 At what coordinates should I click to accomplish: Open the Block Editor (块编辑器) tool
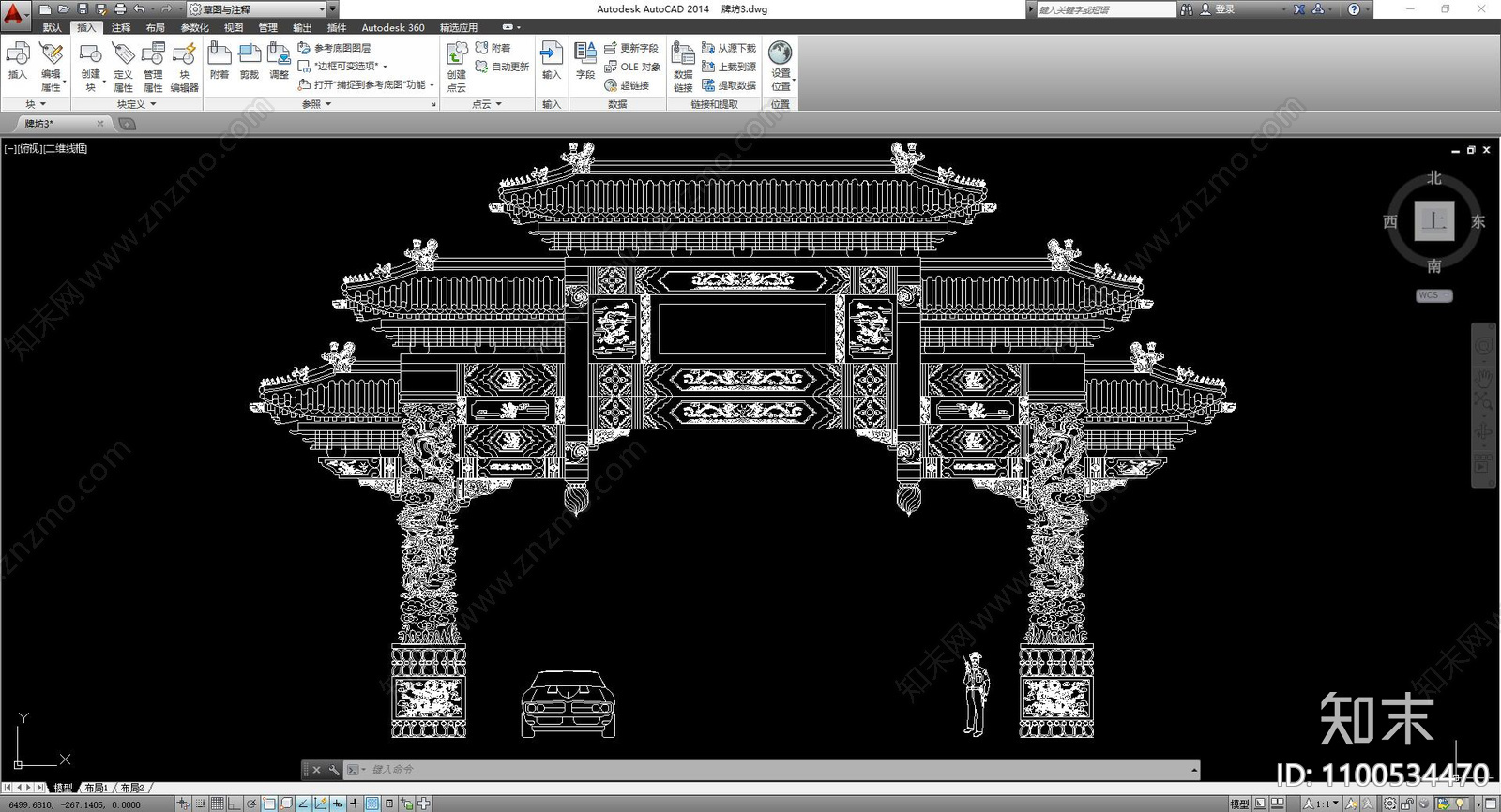[184, 66]
